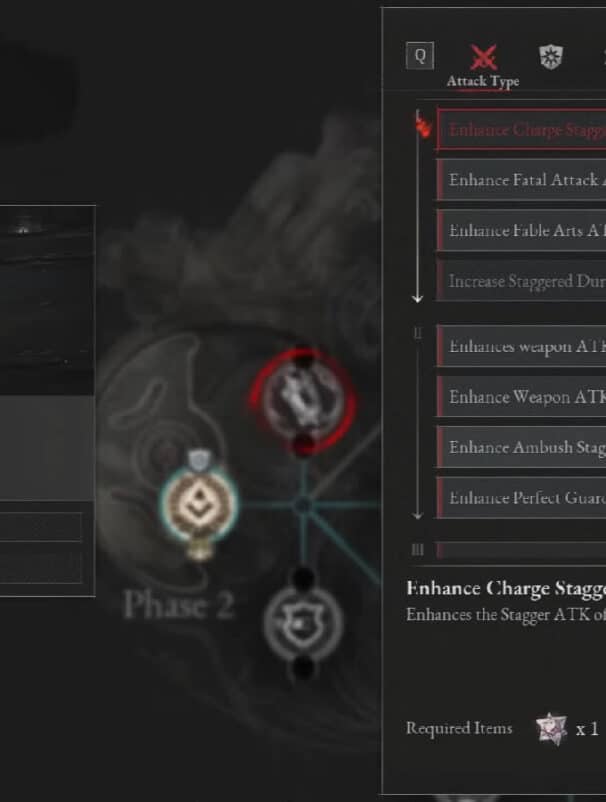This screenshot has width=606, height=802.
Task: Pick the Increase Staggered Duration ability
Action: point(521,280)
